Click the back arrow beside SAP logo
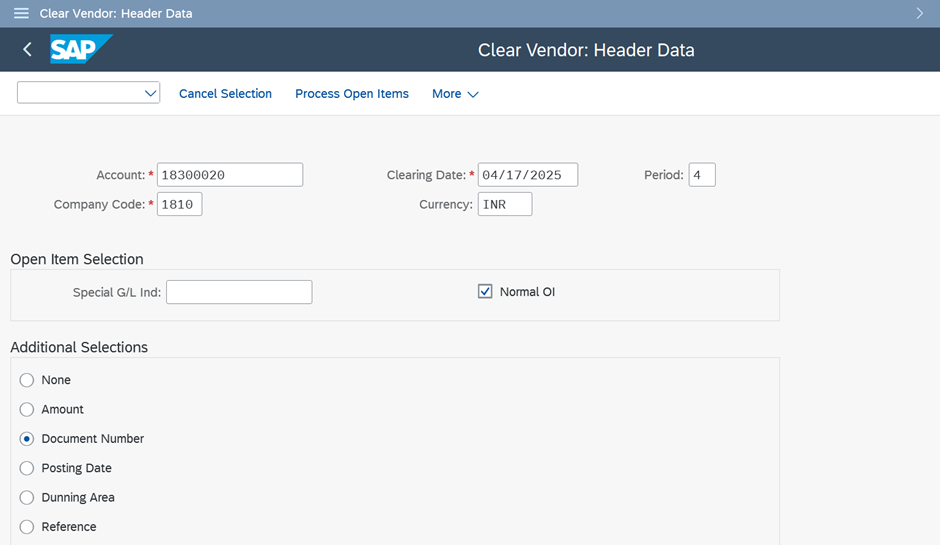 [27, 49]
